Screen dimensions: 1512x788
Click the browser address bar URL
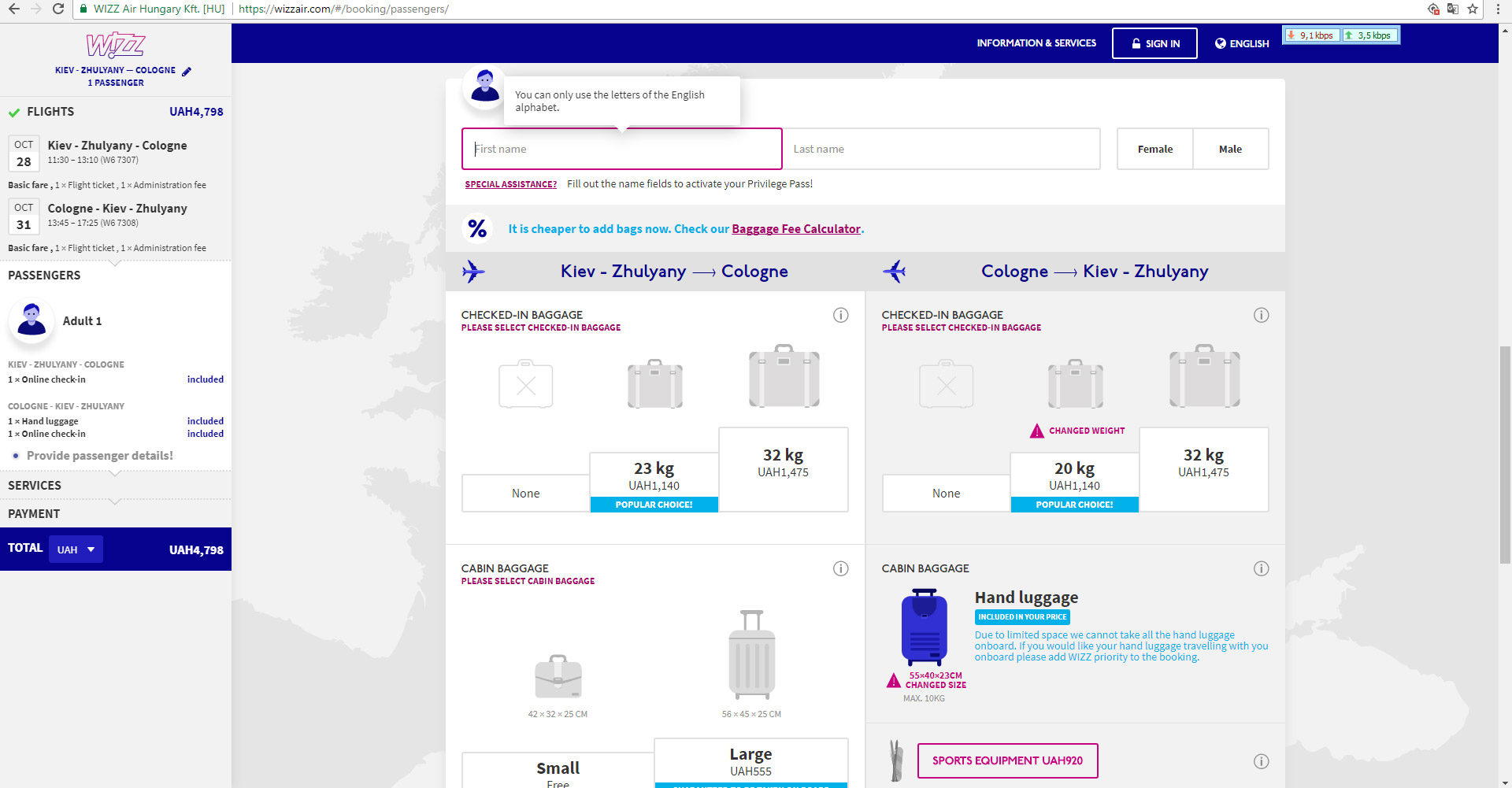coord(343,9)
